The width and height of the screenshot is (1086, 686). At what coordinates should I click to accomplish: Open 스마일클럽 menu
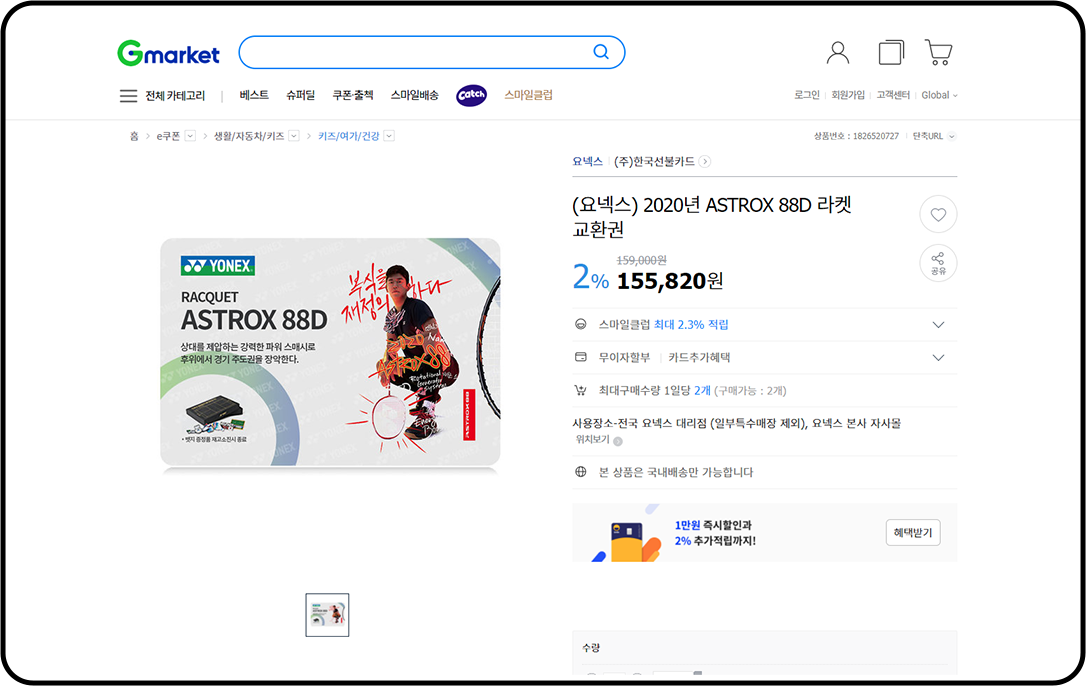(x=528, y=95)
